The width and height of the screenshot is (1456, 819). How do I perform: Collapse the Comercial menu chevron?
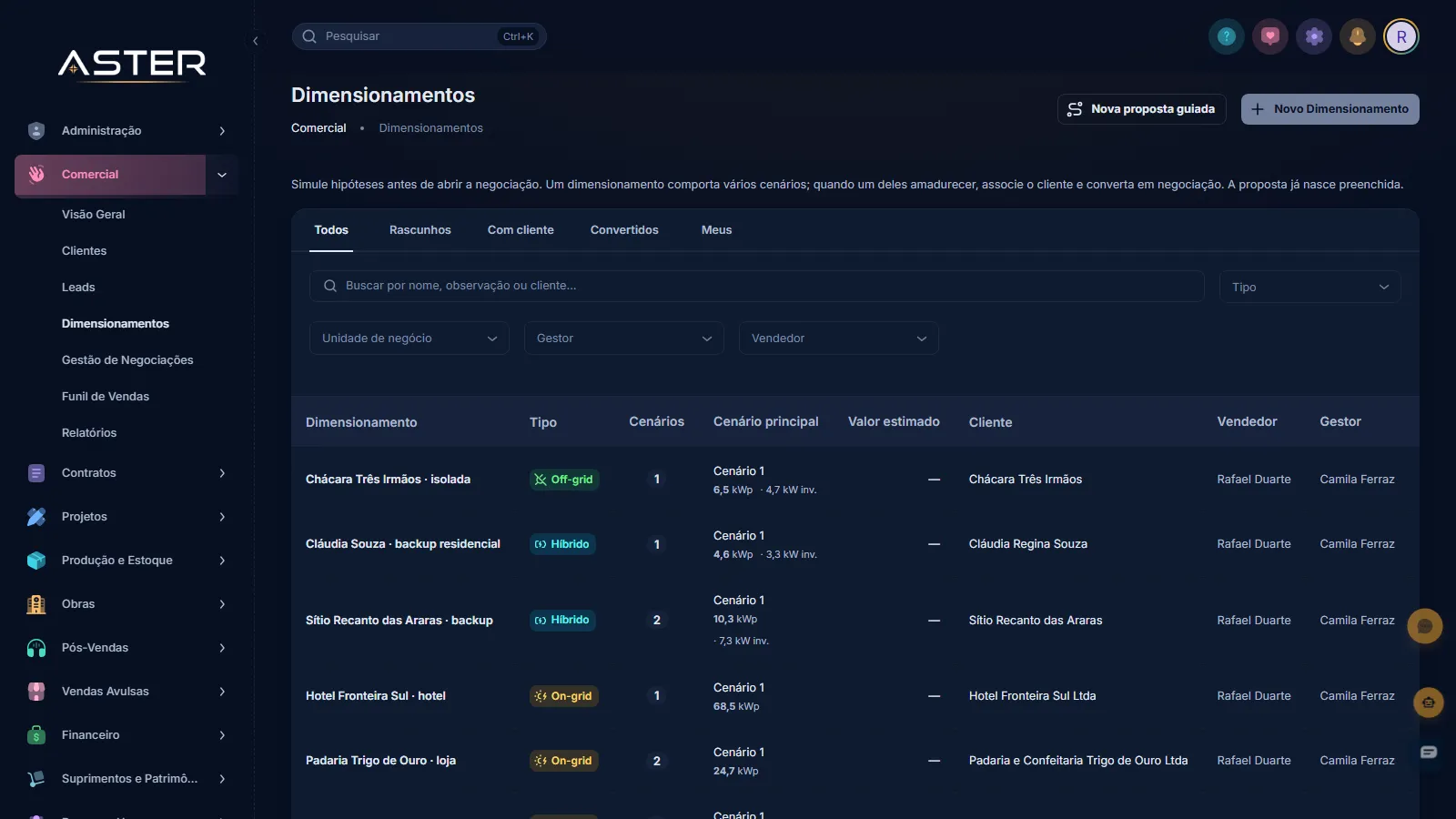click(222, 175)
